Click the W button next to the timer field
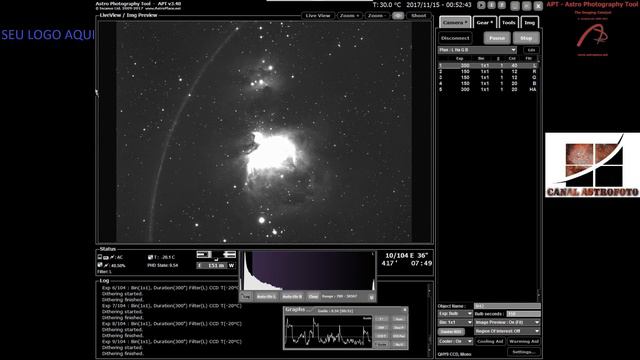This screenshot has height=360, width=640. (231, 265)
